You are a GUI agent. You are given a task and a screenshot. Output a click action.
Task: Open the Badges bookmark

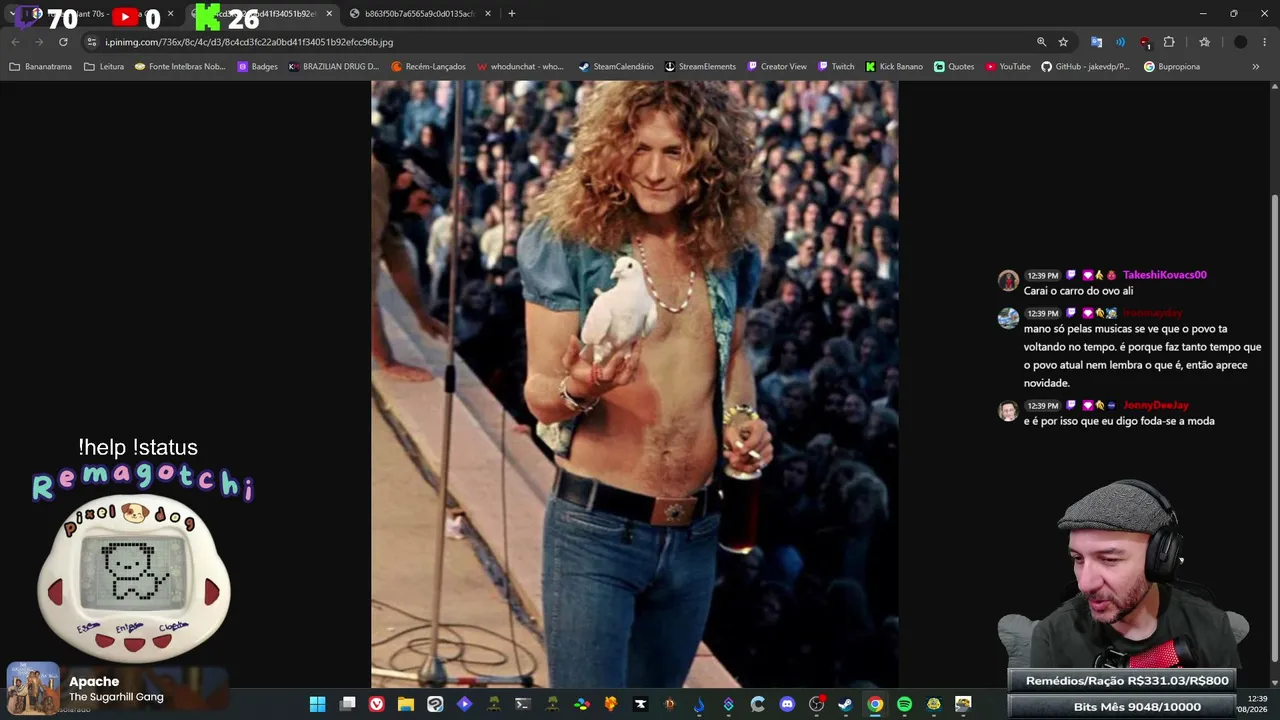coord(258,67)
